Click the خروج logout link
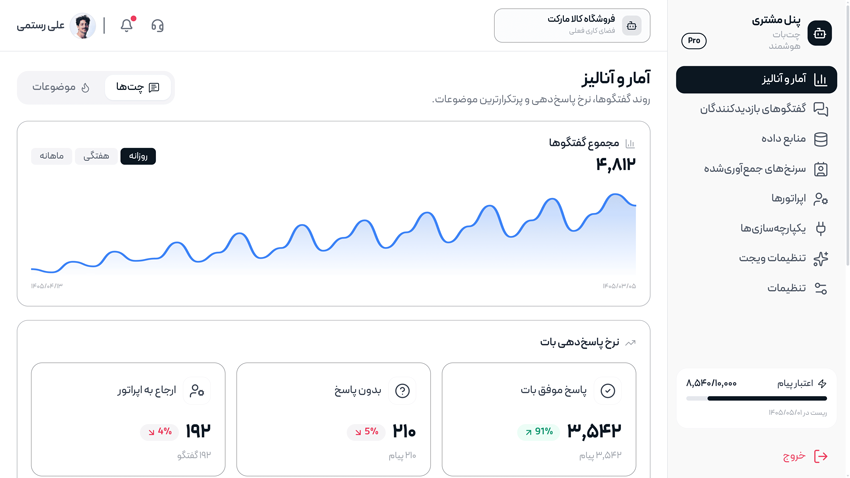Image resolution: width=850 pixels, height=478 pixels. coord(805,456)
